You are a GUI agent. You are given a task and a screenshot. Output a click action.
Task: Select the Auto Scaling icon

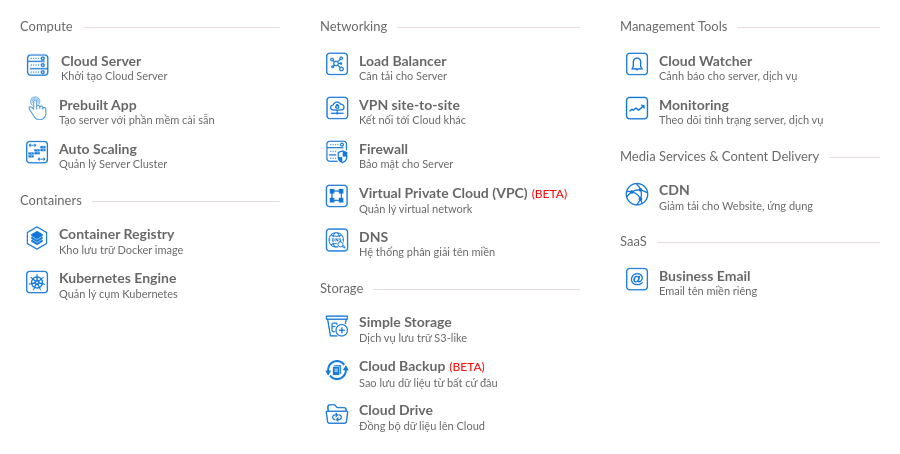[x=37, y=153]
